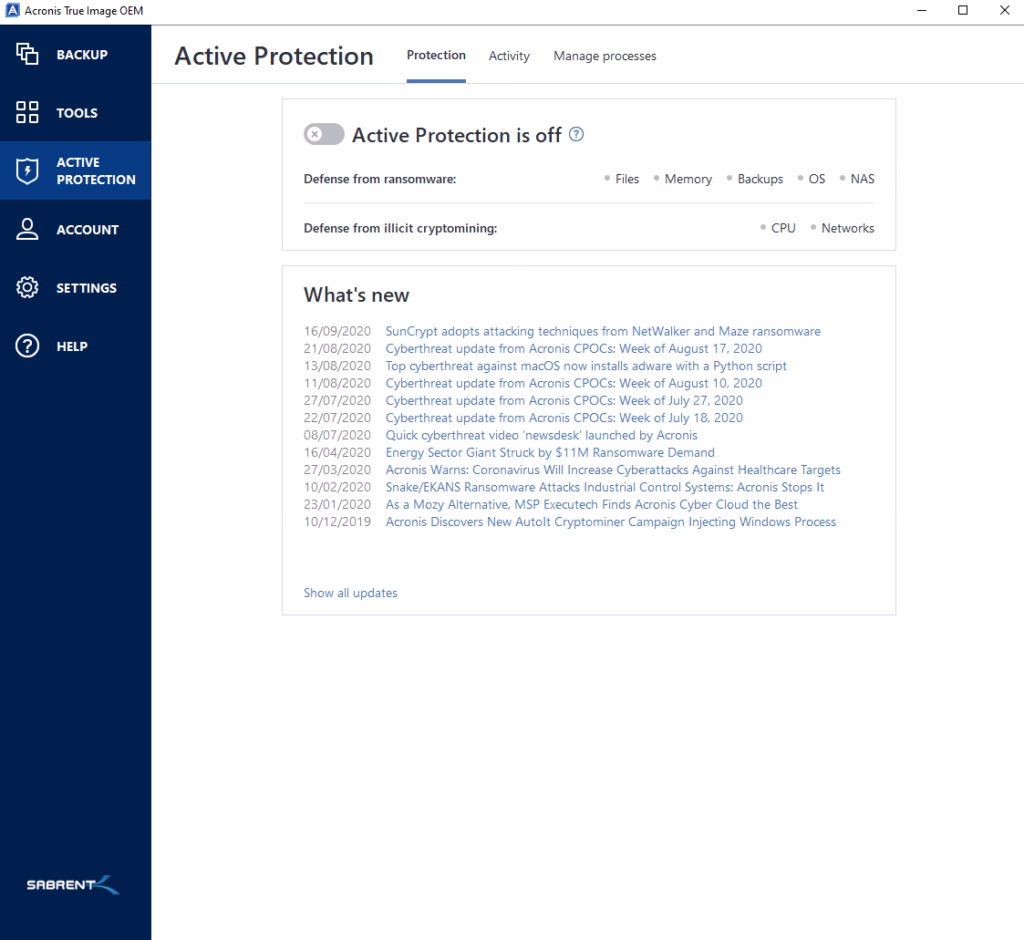Click Show all updates link
The height and width of the screenshot is (940, 1024).
tap(350, 592)
